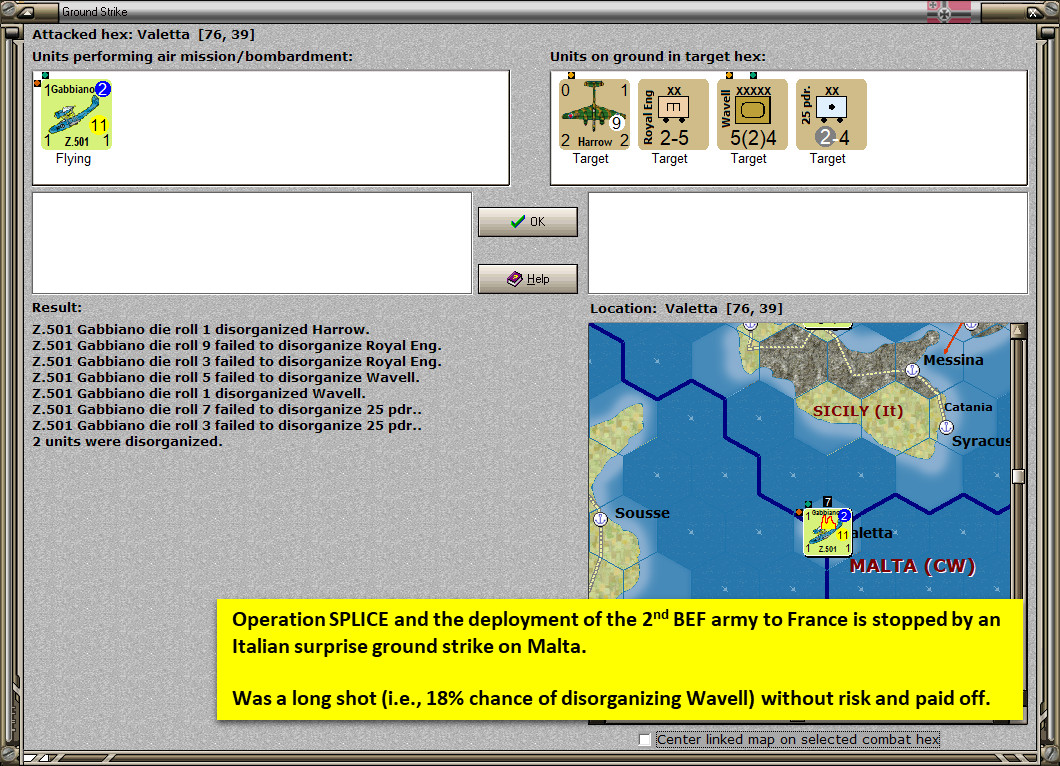This screenshot has height=766, width=1060.
Task: Click result line 'die roll 5 failed to disorganize Wavell'
Action: [226, 377]
